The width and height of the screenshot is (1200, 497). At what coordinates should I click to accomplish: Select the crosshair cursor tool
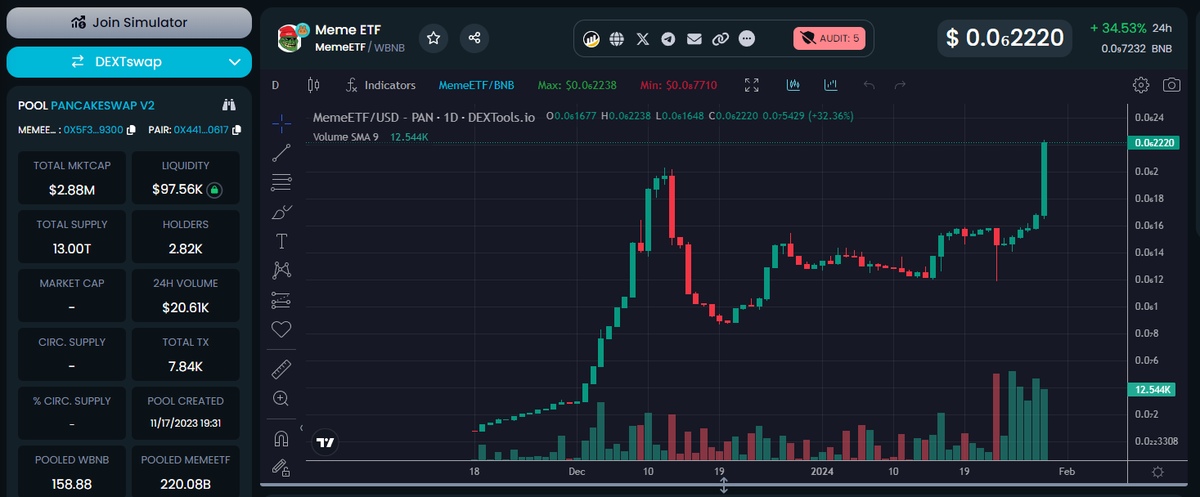coord(282,123)
